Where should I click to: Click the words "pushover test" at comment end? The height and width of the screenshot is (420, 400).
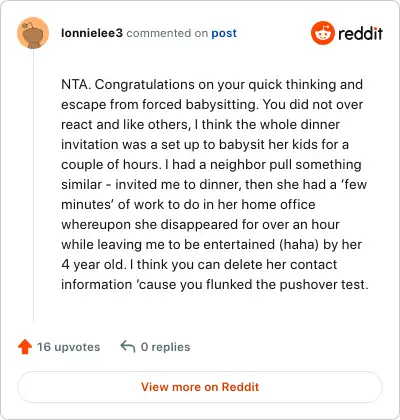324,285
